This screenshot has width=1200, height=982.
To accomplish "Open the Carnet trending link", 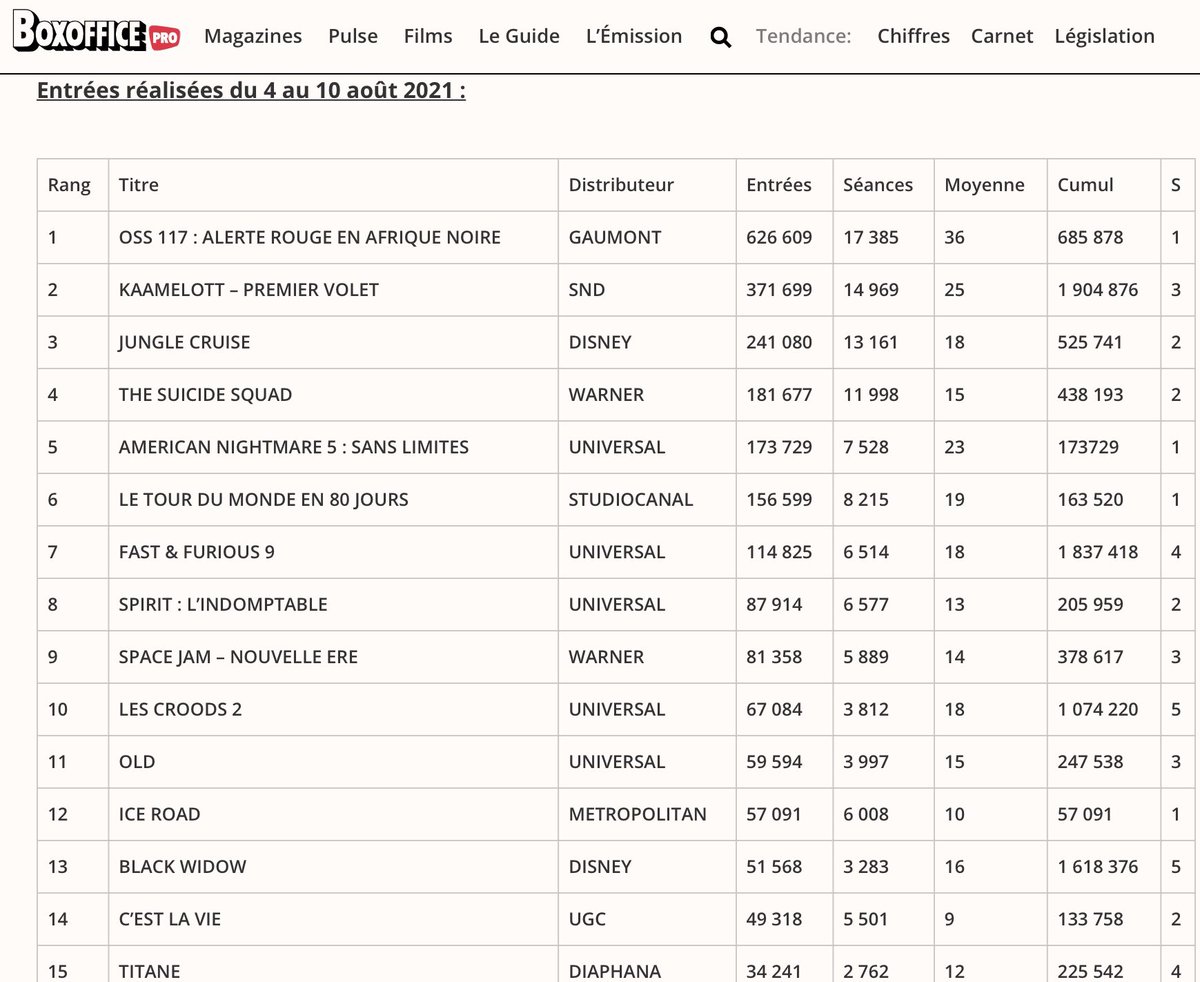I will coord(1002,36).
